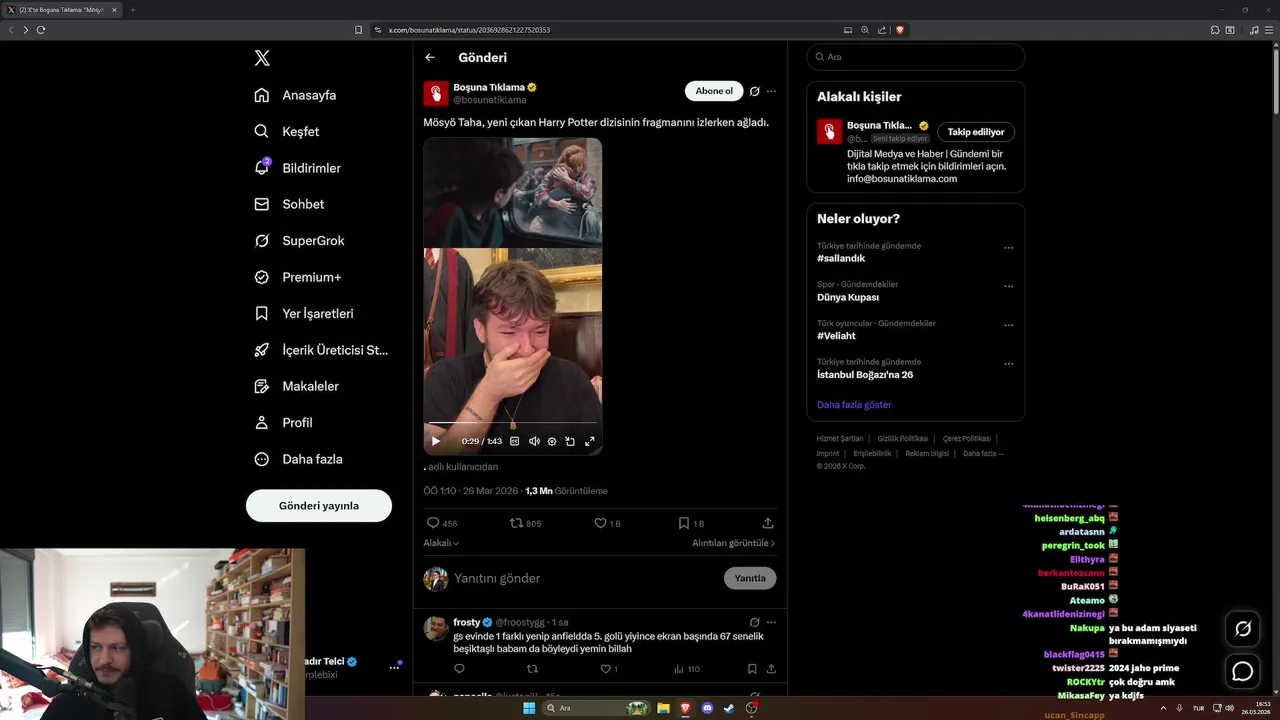The image size is (1280, 720).
Task: Open video settings gear
Action: 552,441
